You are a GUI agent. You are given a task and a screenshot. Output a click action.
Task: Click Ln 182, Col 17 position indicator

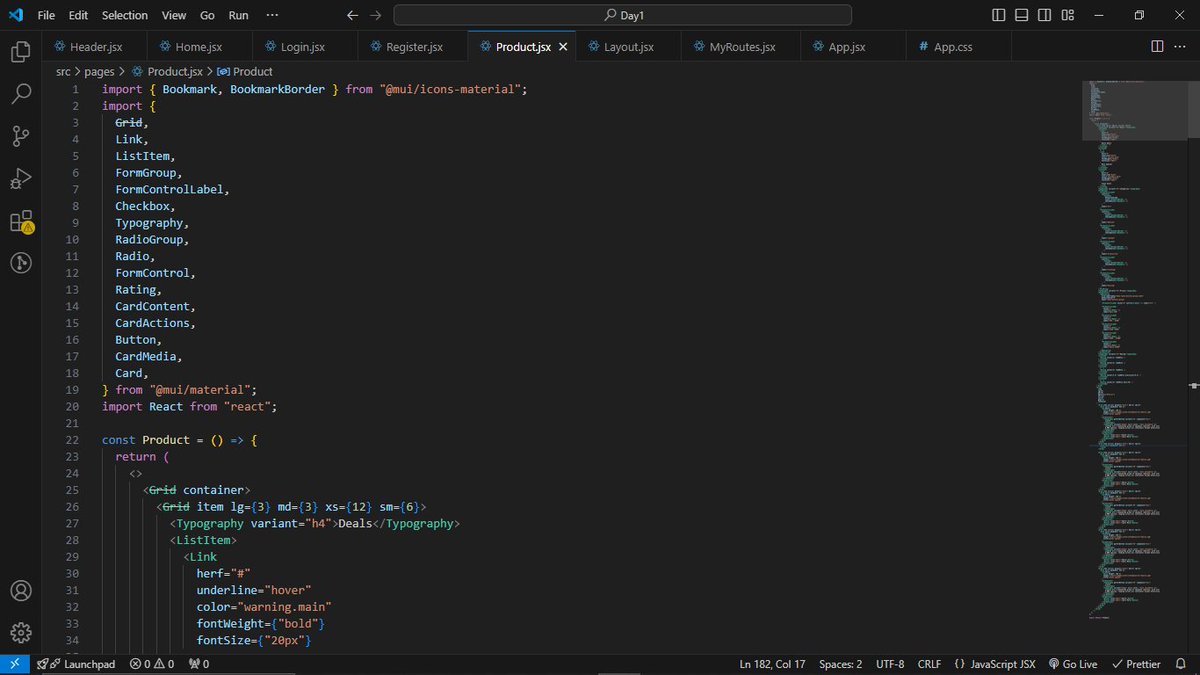point(772,664)
